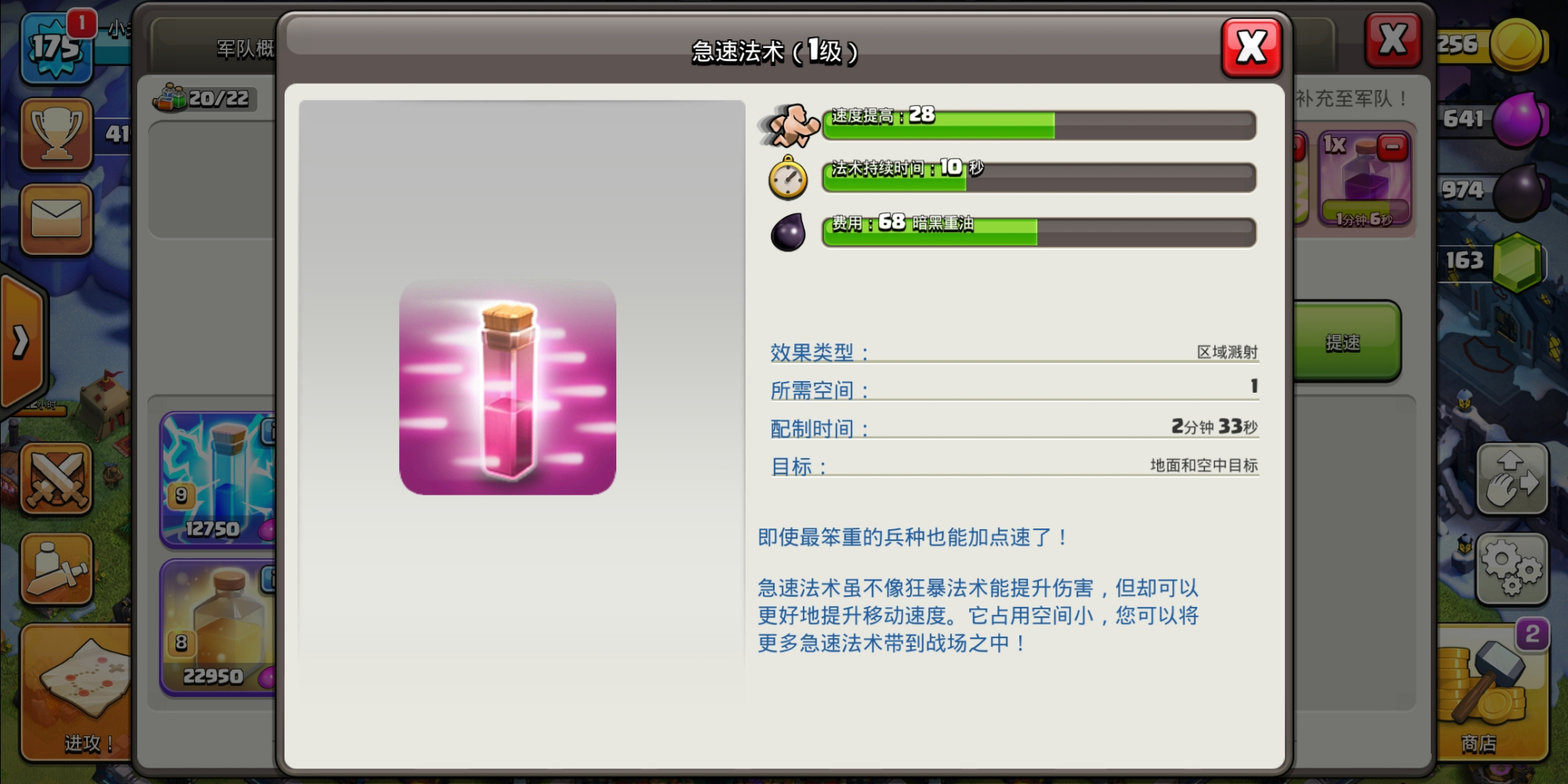The width and height of the screenshot is (1568, 784).
Task: Tap the 急速法术 (1级) title text
Action: 775,52
